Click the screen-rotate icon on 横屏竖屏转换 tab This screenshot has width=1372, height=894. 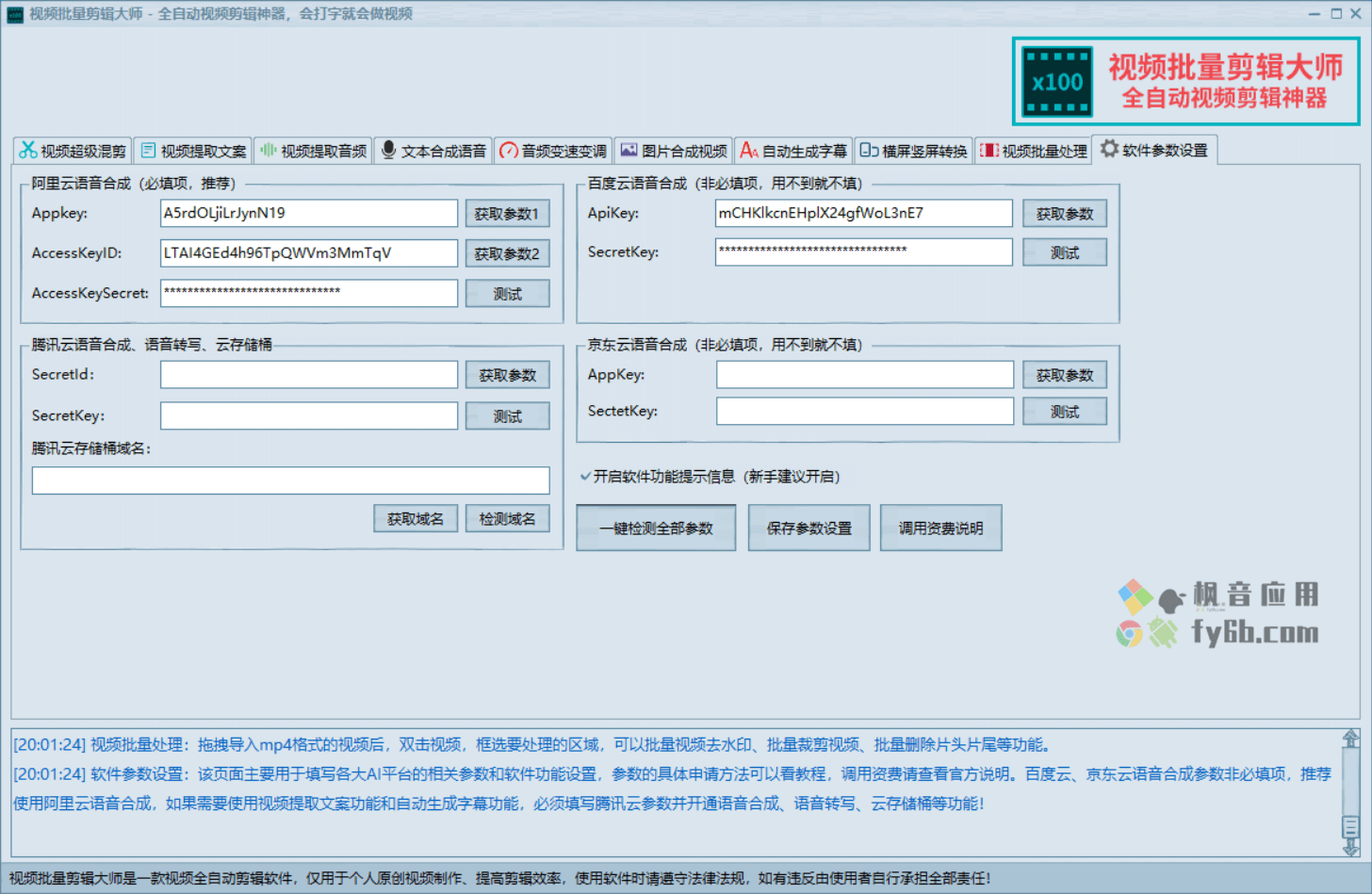click(869, 150)
